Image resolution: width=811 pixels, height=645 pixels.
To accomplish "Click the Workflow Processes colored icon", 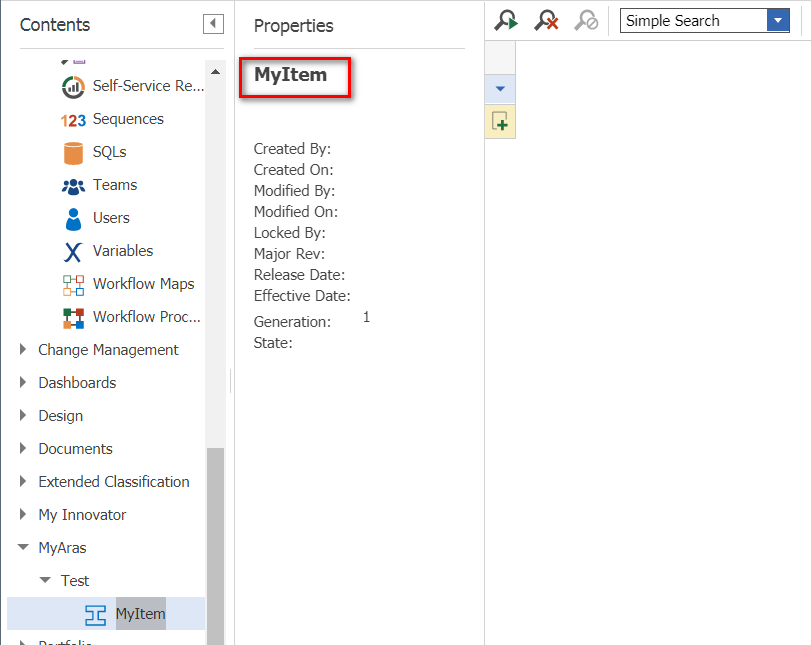I will (73, 318).
